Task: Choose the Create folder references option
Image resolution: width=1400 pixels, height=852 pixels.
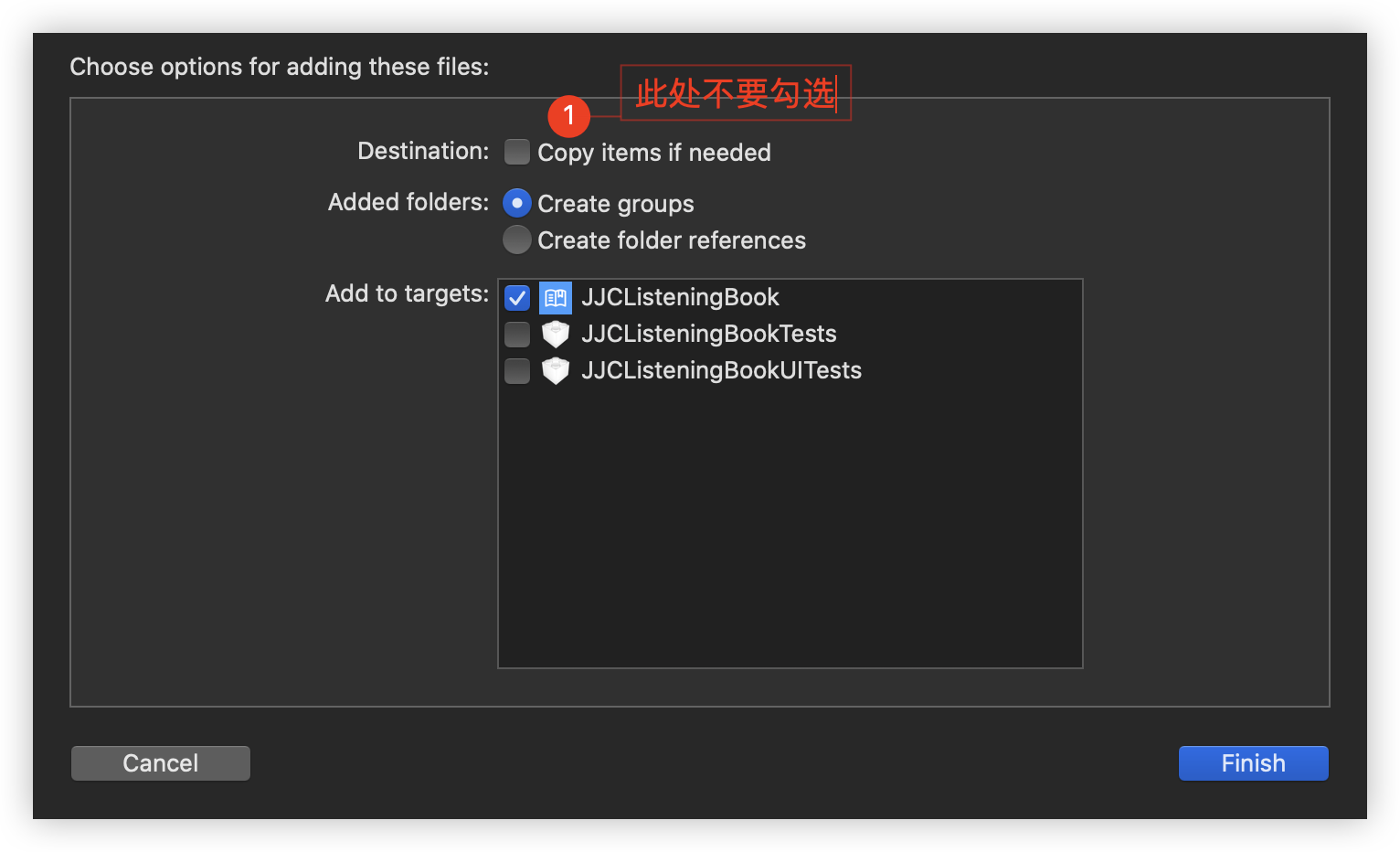Action: coord(517,240)
